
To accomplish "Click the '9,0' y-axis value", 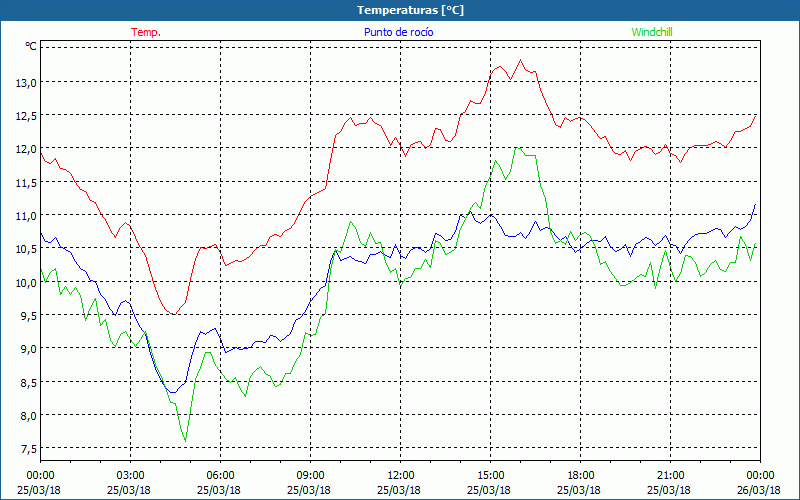I will coord(29,349).
